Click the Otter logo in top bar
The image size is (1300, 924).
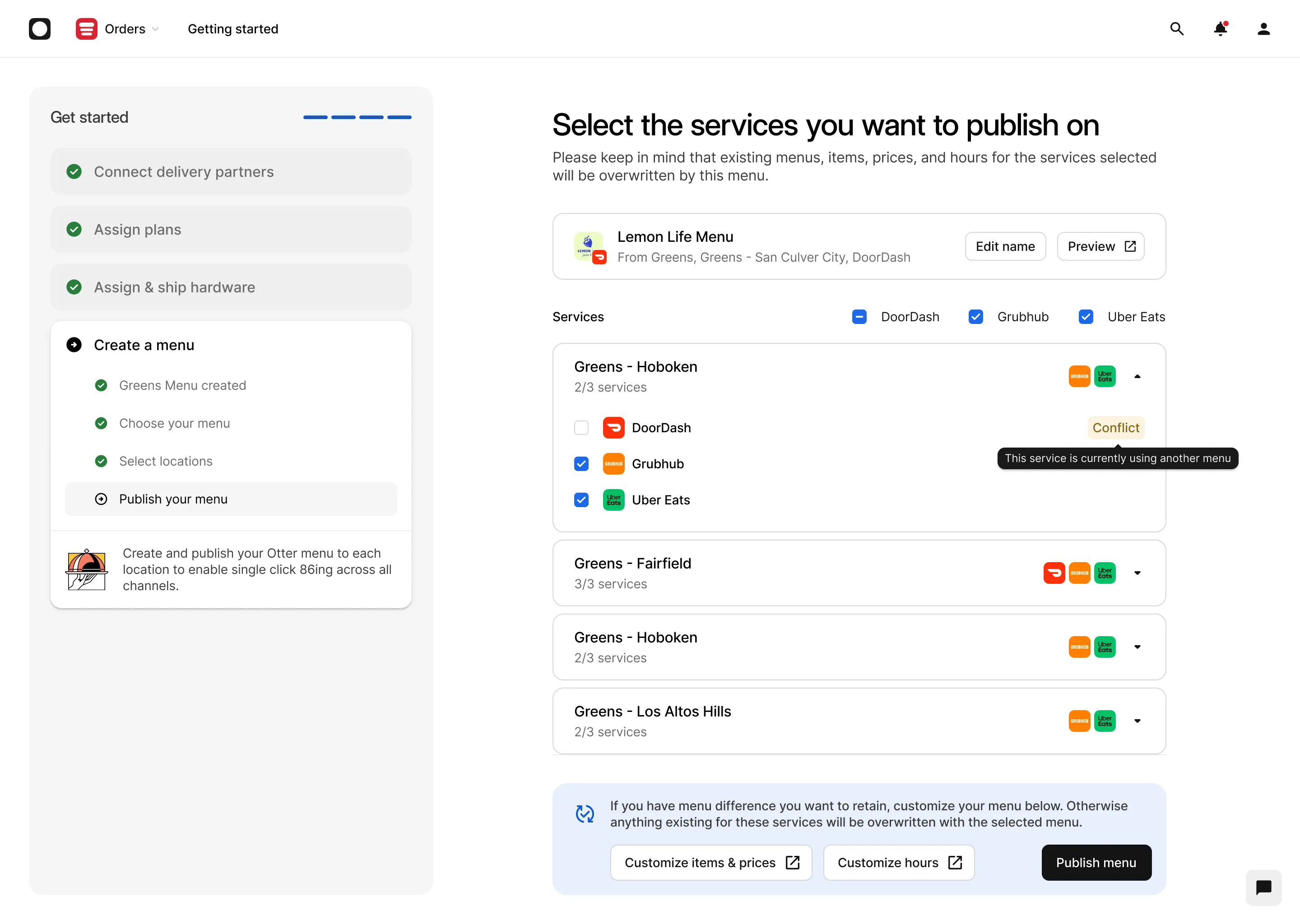point(40,28)
